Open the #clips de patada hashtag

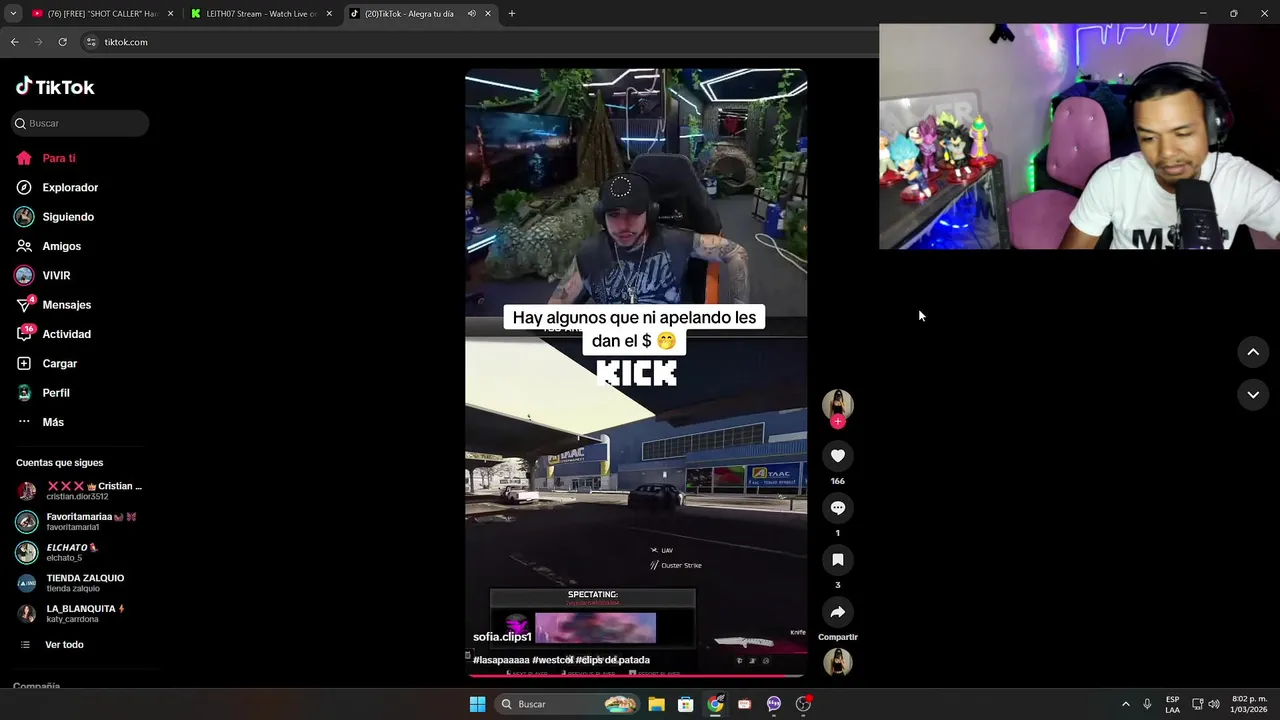point(613,660)
